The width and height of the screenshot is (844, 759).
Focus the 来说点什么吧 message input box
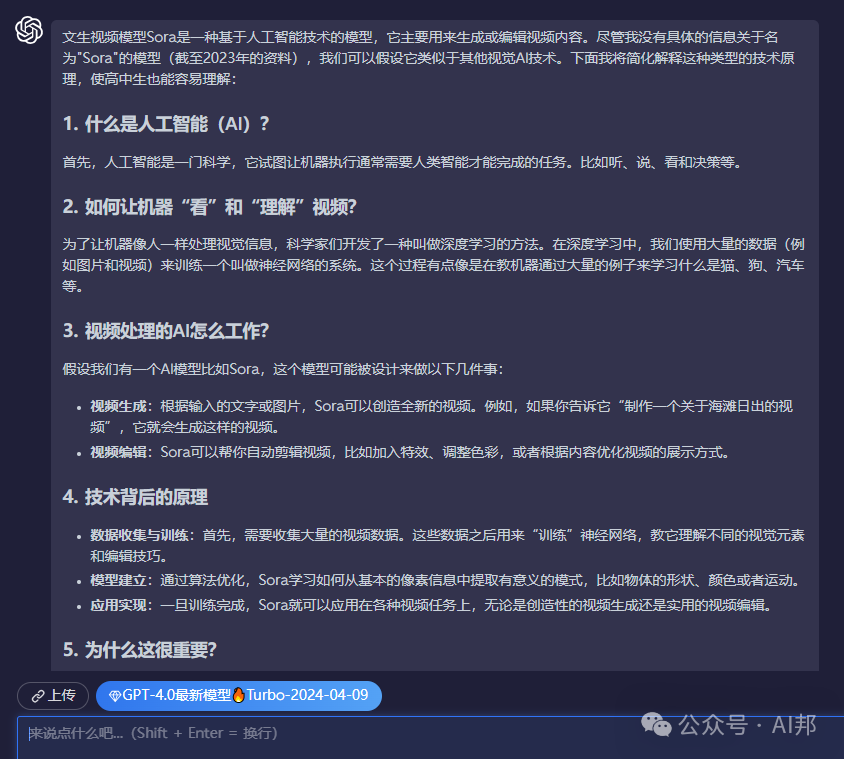(300, 735)
